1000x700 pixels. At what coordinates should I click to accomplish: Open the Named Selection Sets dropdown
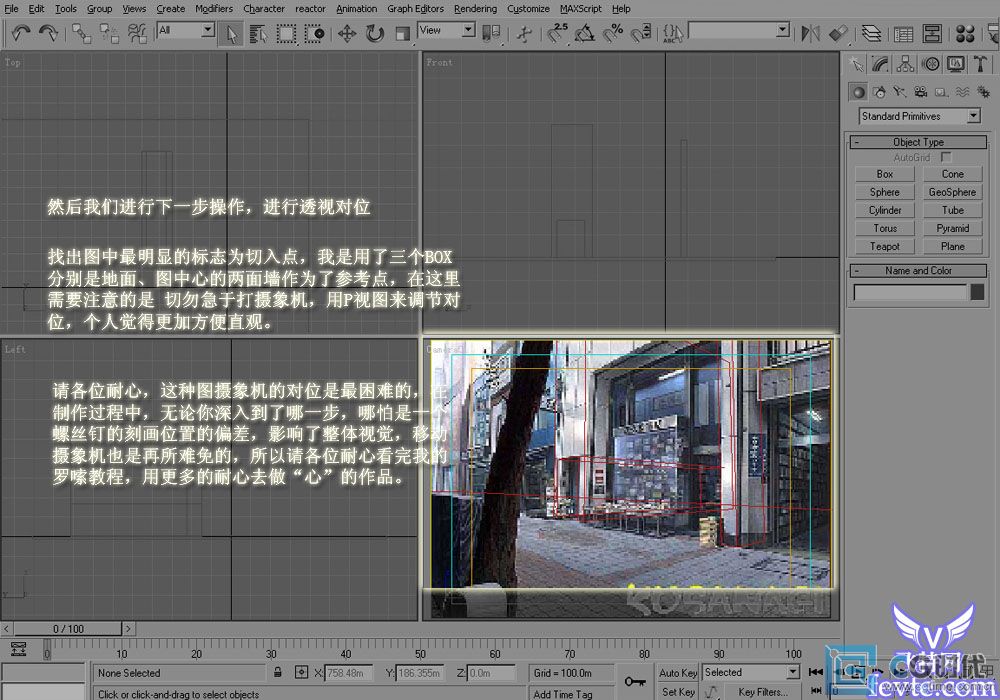783,29
